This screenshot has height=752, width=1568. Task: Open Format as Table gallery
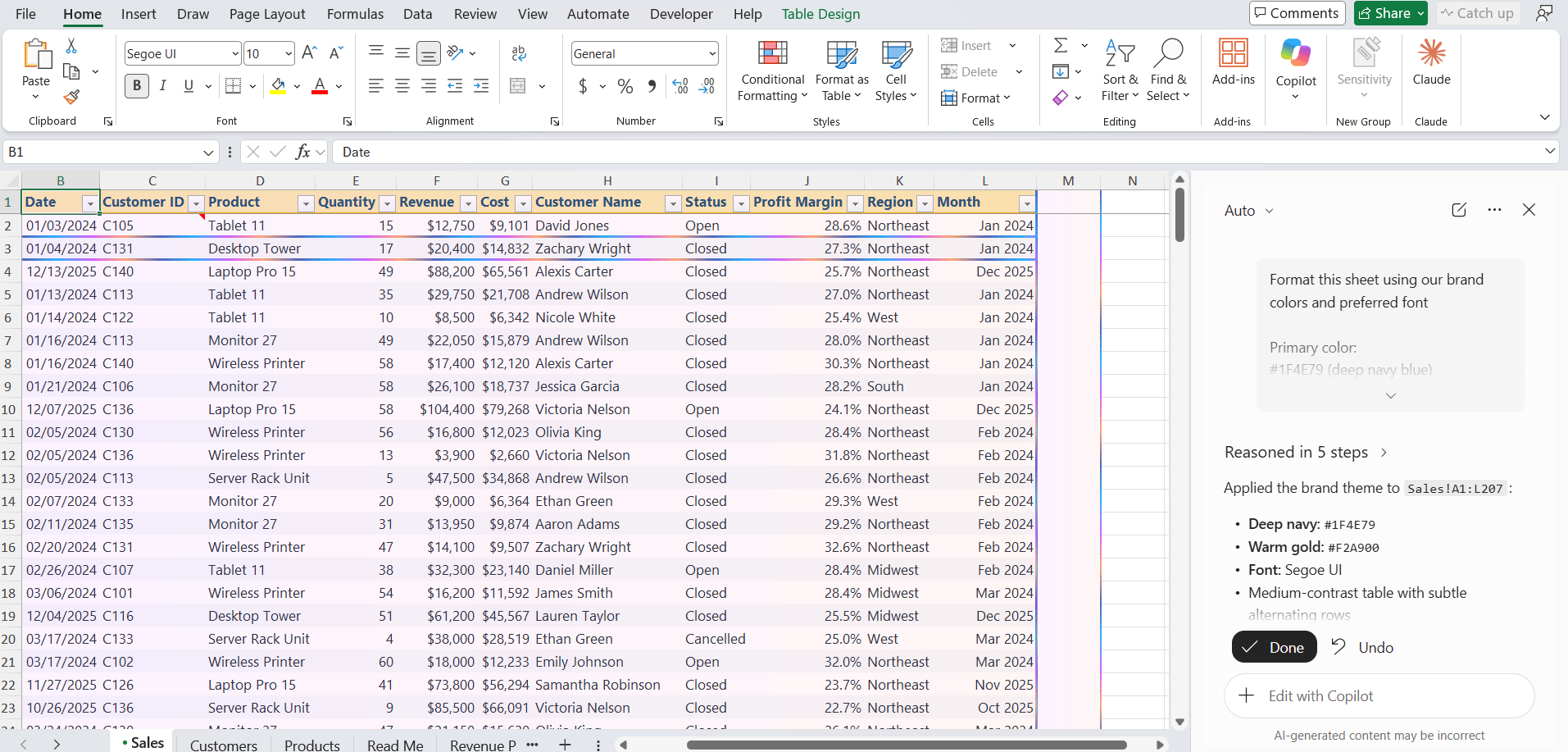click(x=842, y=71)
